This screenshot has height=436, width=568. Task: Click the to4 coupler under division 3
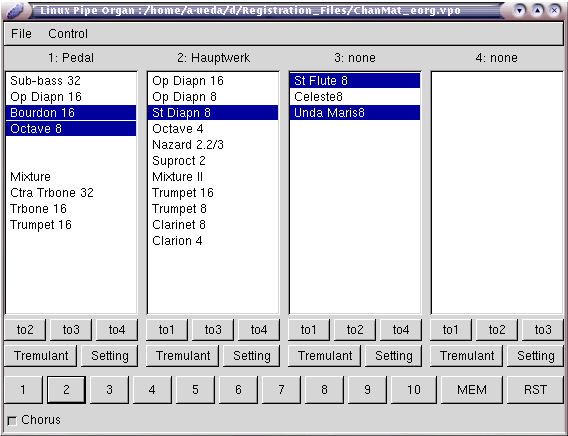pyautogui.click(x=401, y=330)
